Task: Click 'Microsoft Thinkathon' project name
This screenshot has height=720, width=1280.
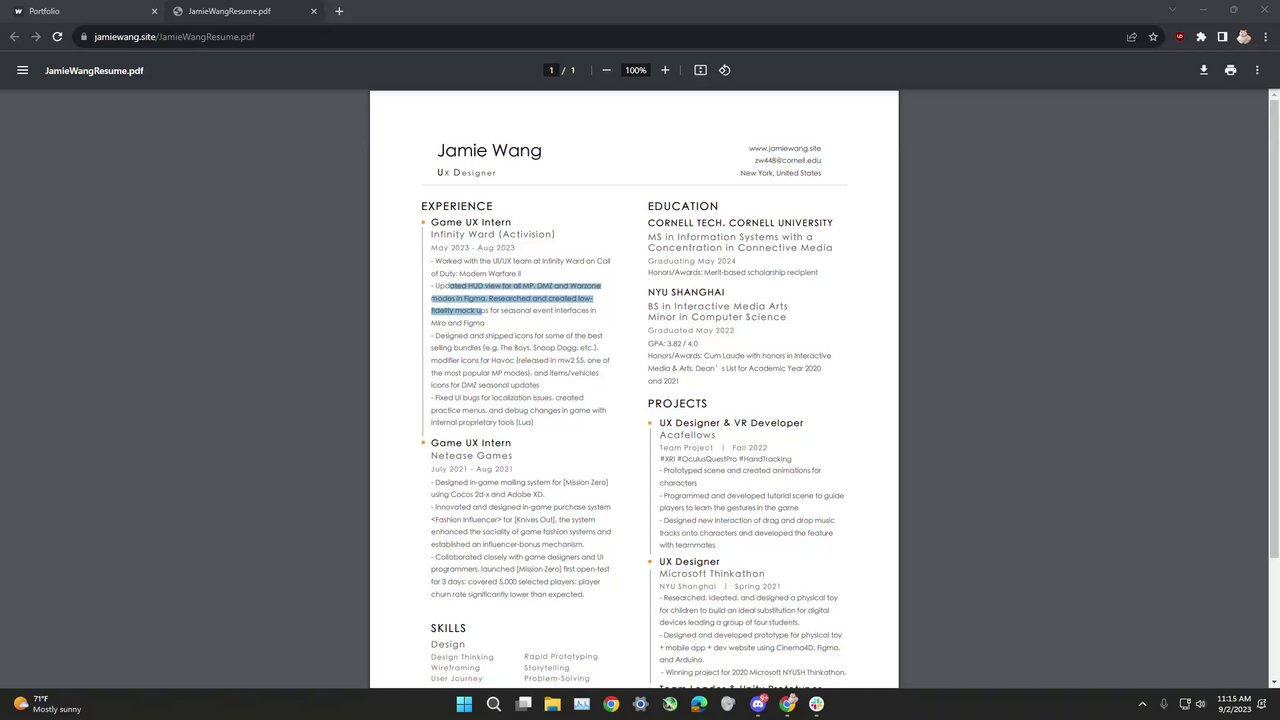Action: (712, 574)
